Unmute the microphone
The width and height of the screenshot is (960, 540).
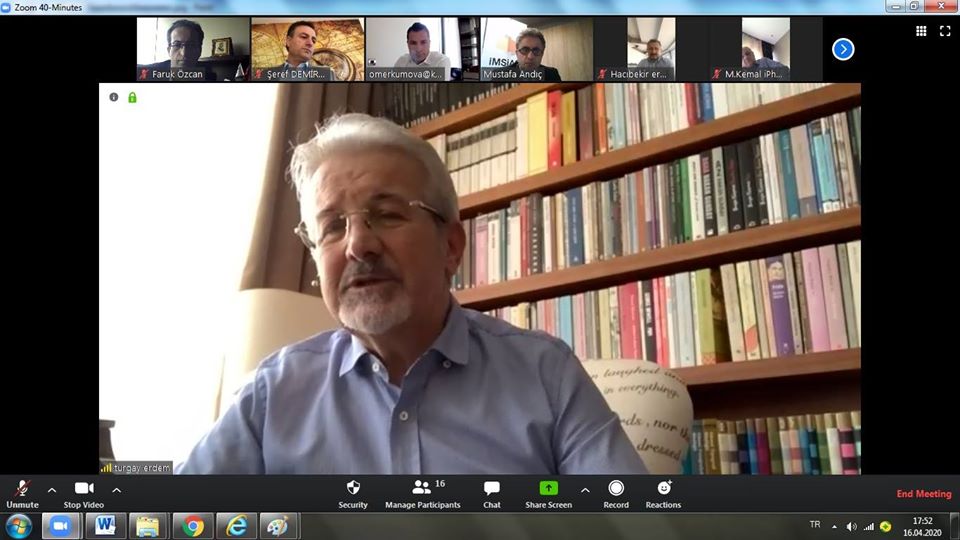[22, 492]
